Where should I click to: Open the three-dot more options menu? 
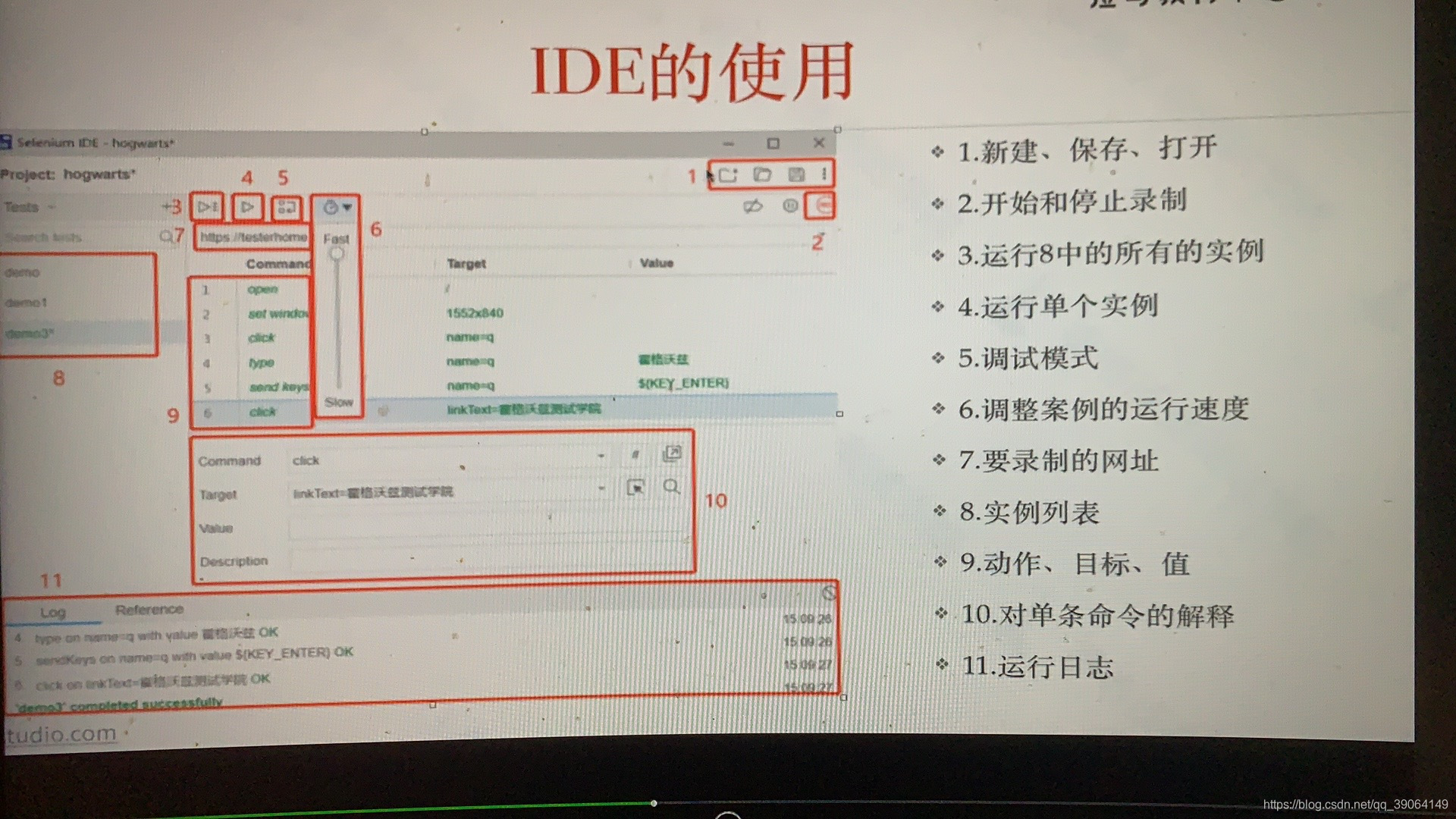[824, 174]
